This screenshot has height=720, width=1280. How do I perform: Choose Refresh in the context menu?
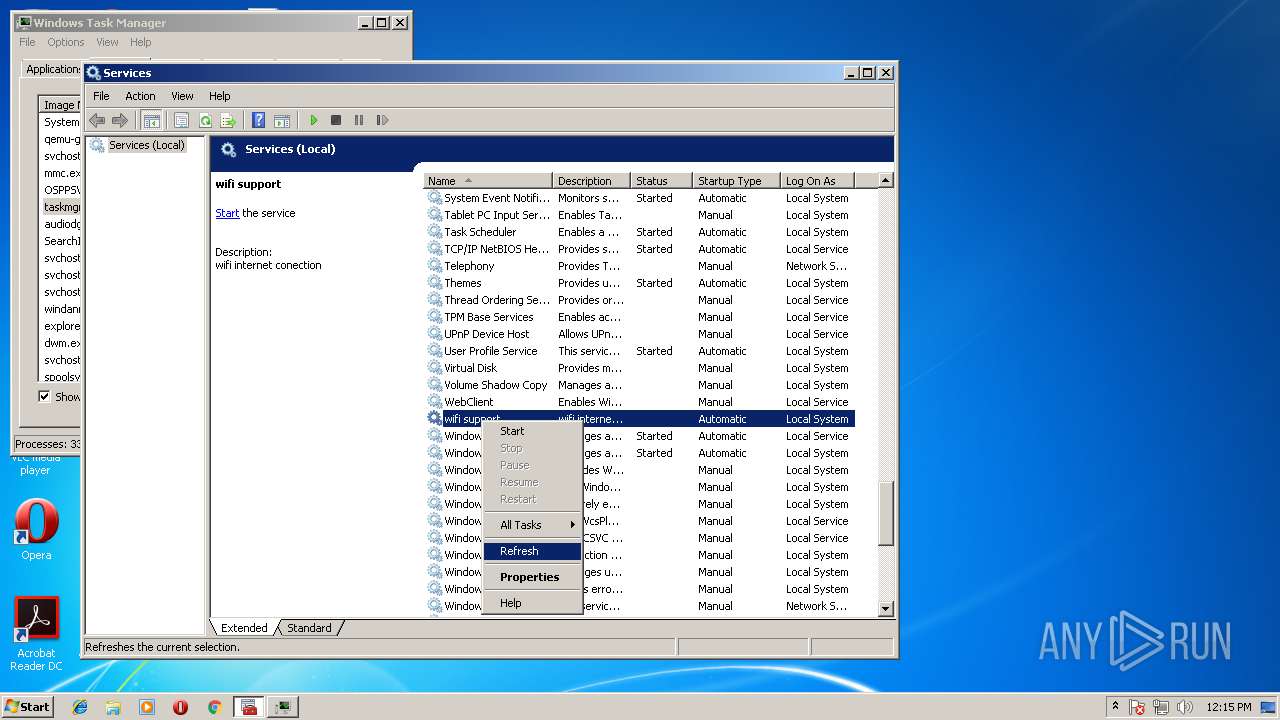pyautogui.click(x=532, y=551)
